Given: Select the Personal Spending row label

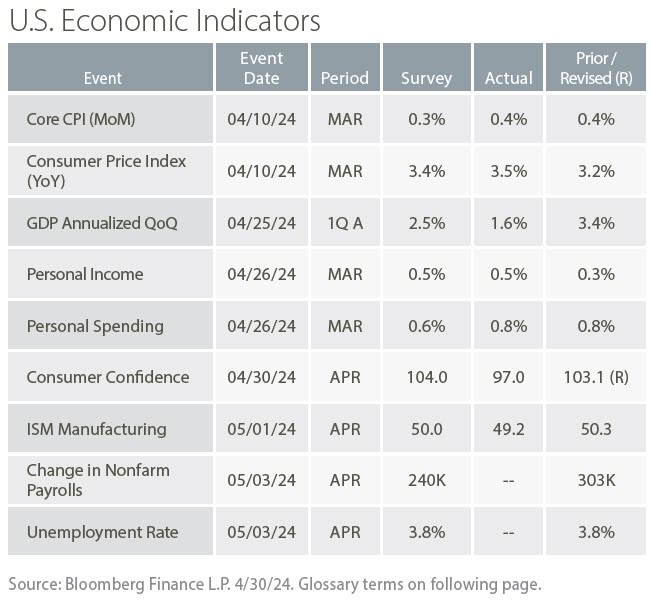Looking at the screenshot, I should [x=95, y=326].
